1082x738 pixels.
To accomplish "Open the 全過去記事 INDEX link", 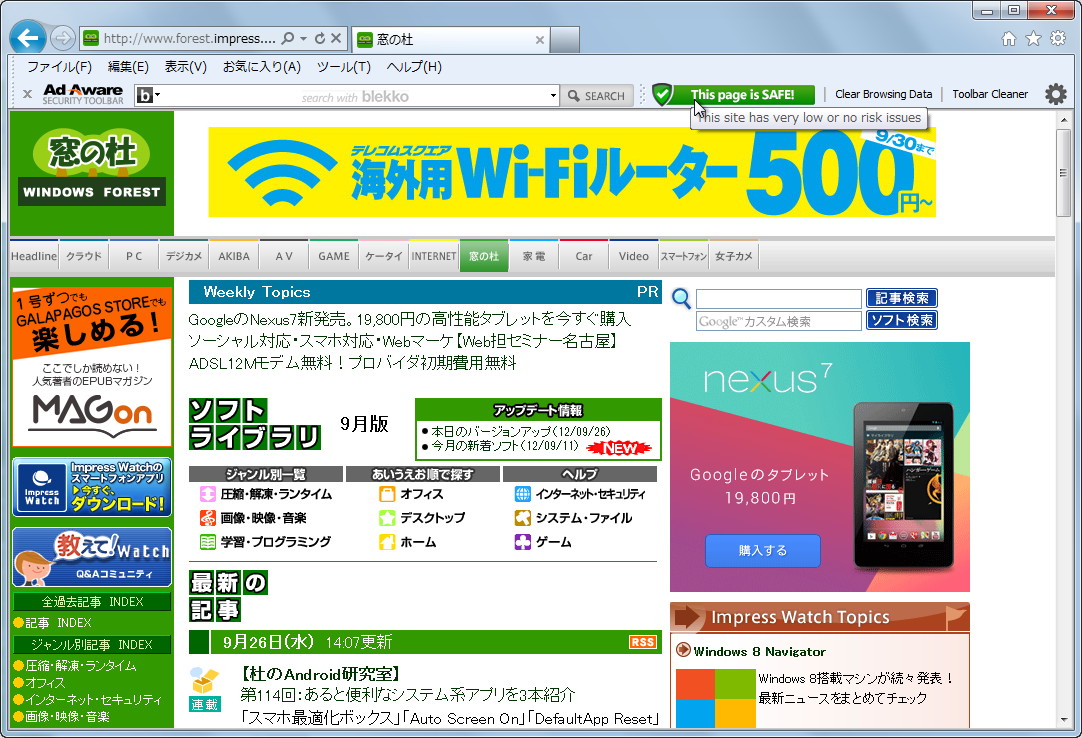I will click(91, 602).
